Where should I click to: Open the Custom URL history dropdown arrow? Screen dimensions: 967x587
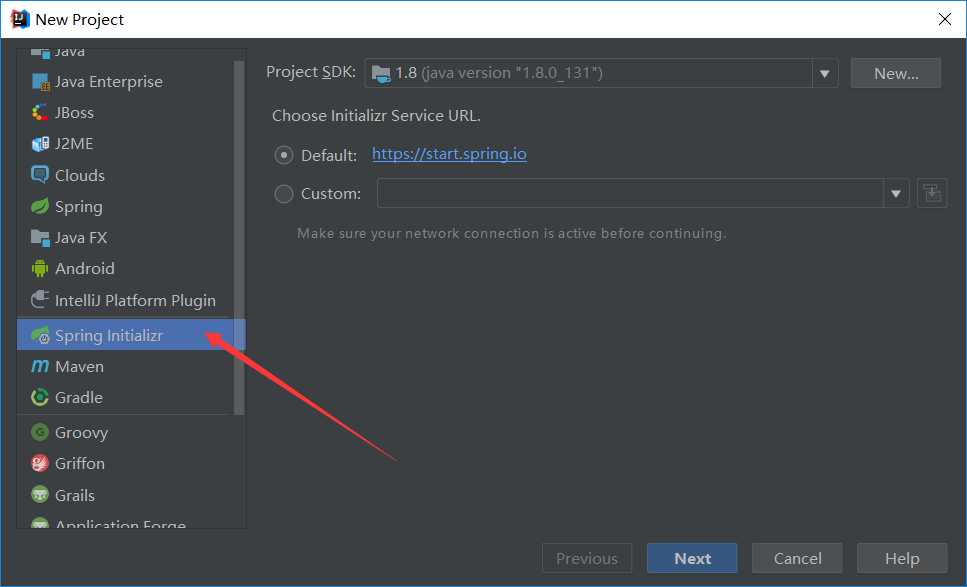pos(896,194)
